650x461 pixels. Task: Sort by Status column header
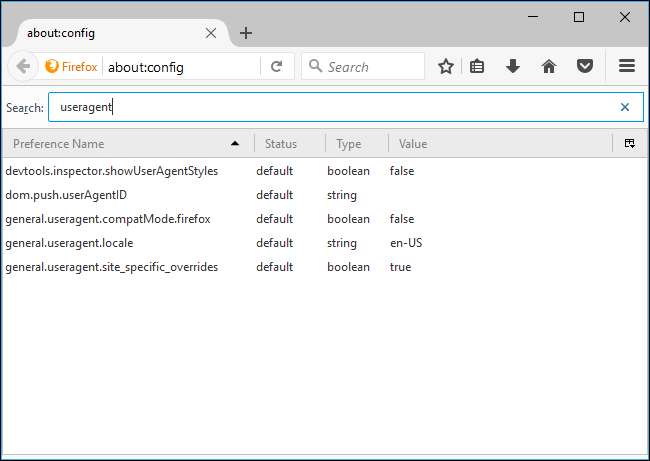pyautogui.click(x=290, y=144)
